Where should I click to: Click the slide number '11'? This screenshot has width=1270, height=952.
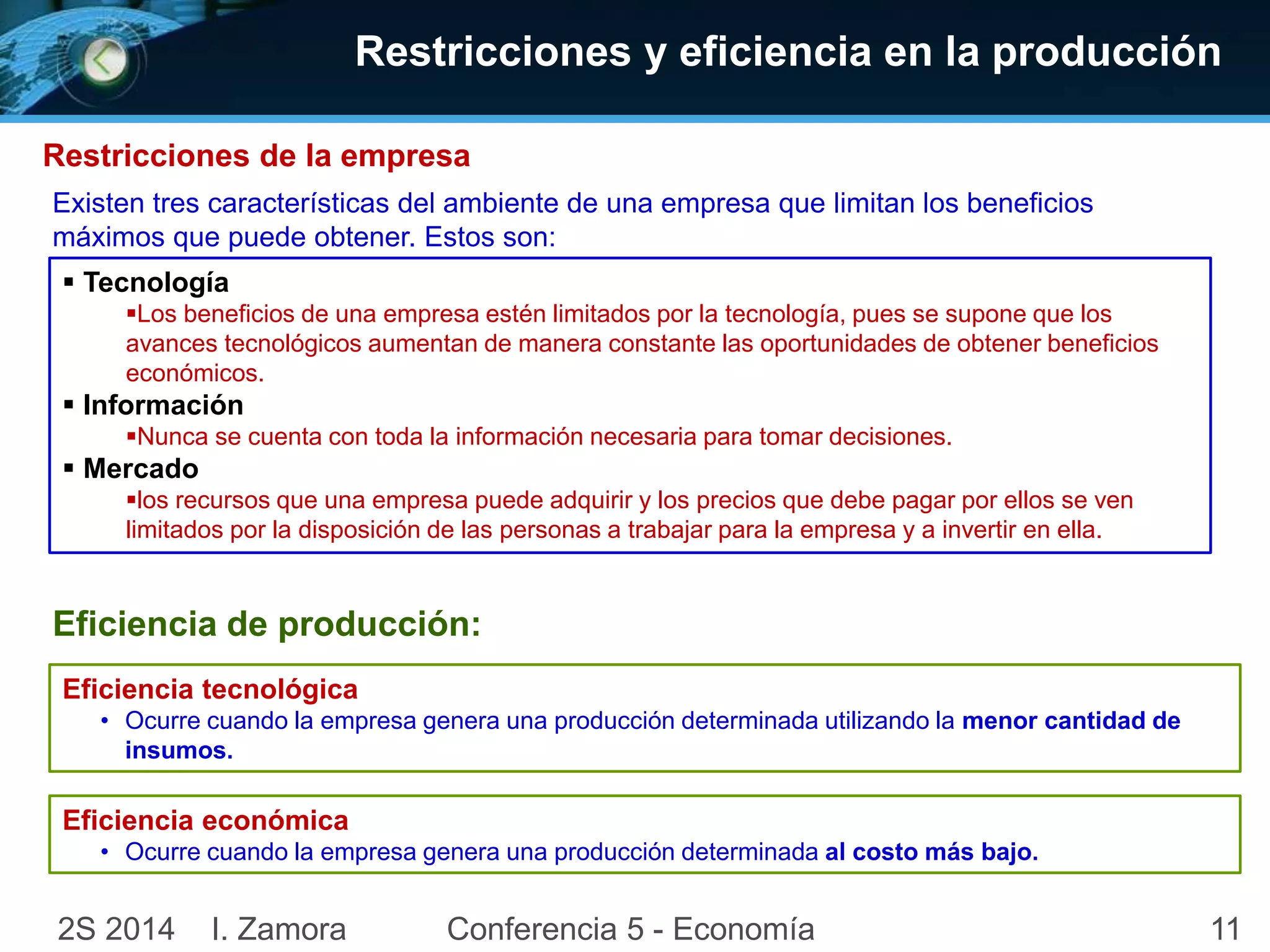click(1225, 929)
